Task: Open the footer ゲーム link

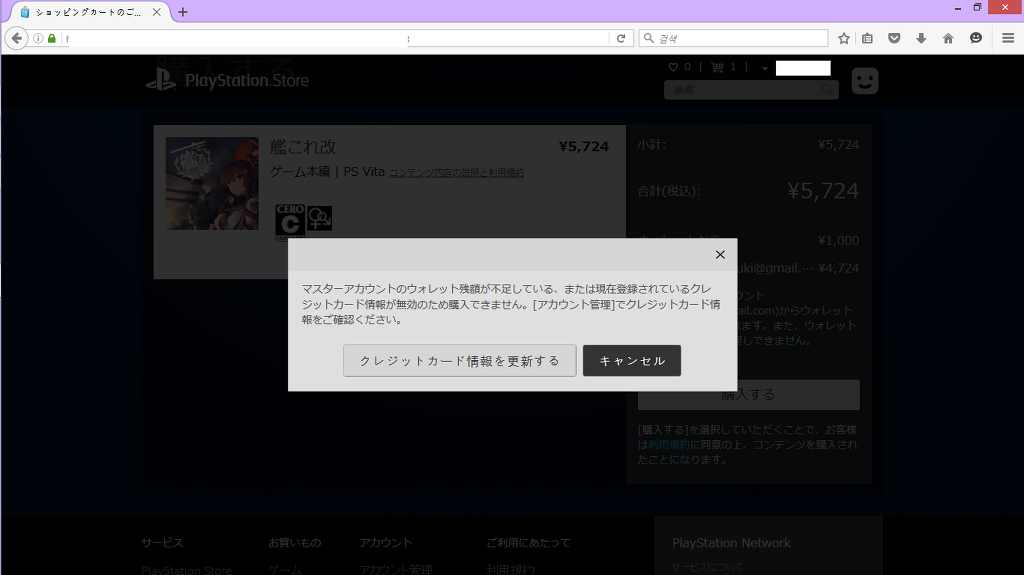Action: [x=285, y=570]
